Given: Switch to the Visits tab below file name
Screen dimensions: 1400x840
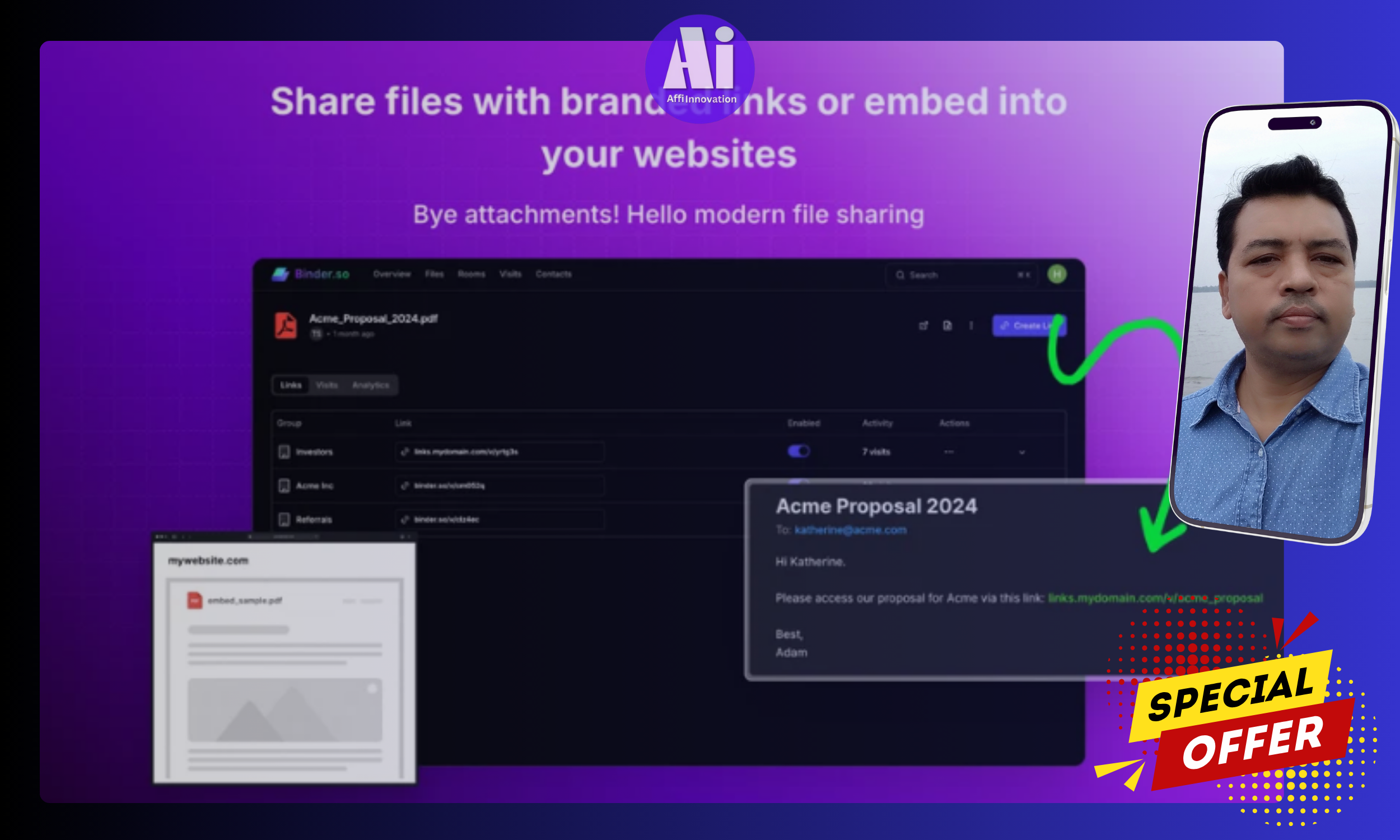Looking at the screenshot, I should (326, 385).
